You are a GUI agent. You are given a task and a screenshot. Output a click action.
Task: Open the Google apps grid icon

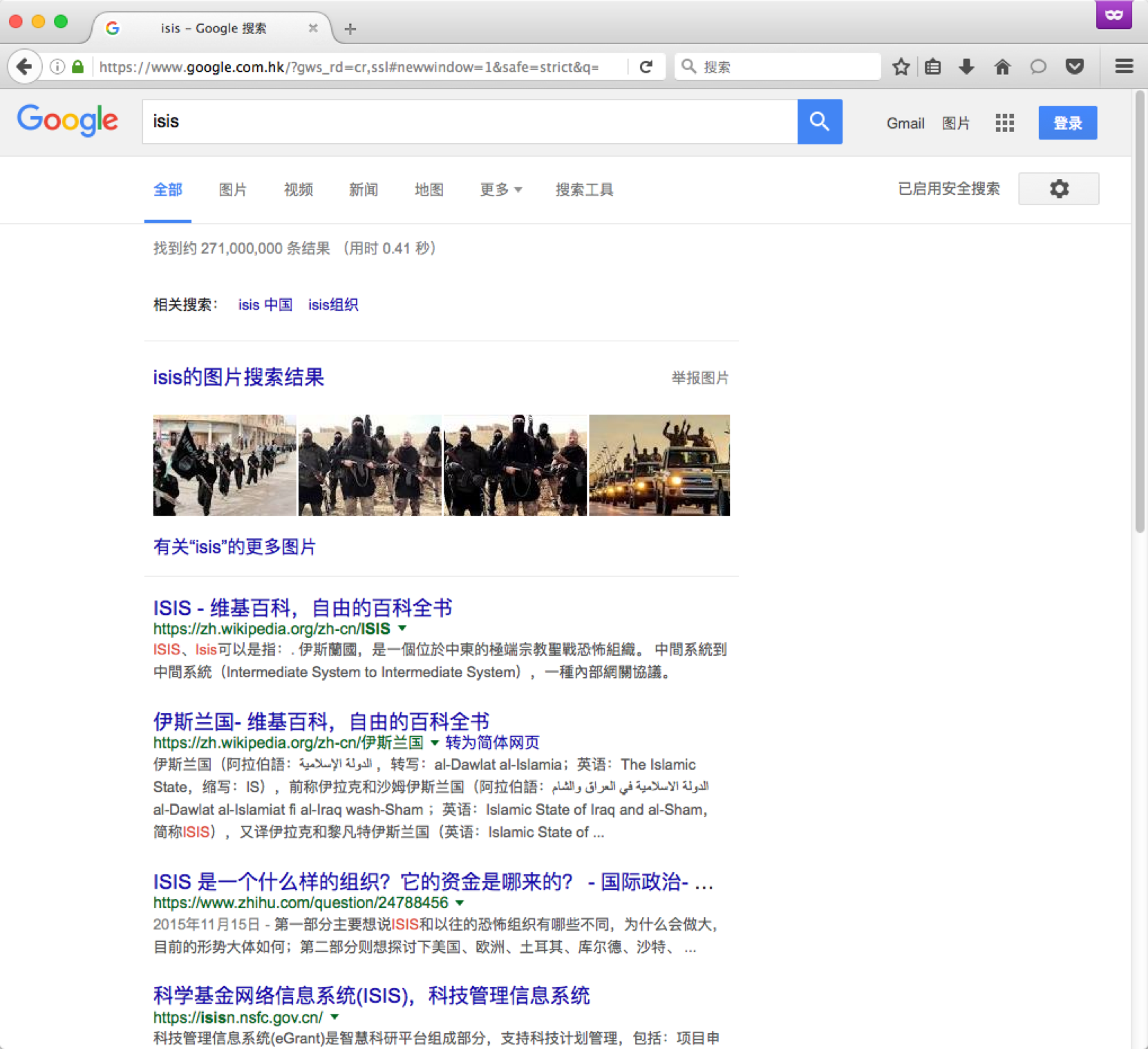1005,123
